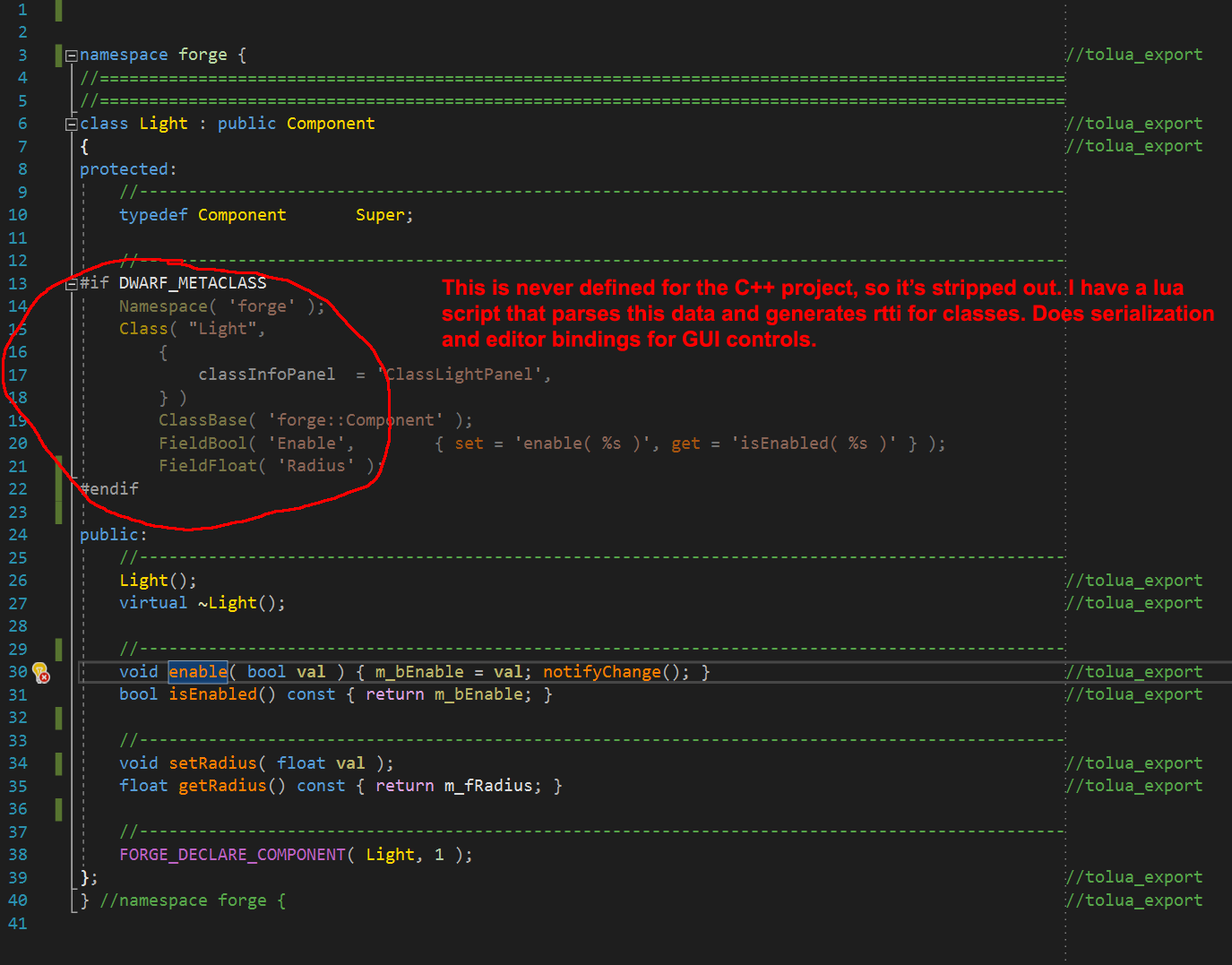
Task: Click the 'isEnabled( %s )' string on line 20
Action: coord(814,444)
